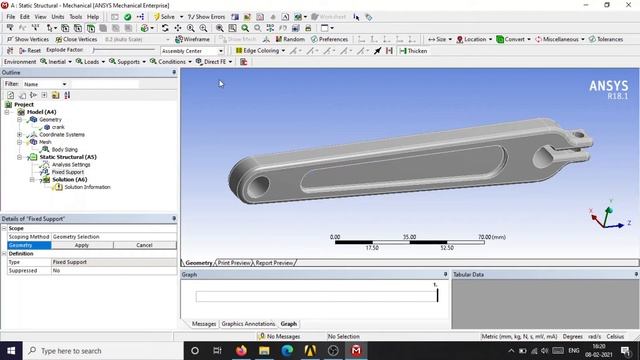Open the Supports dropdown menu
The image size is (640, 360).
[x=127, y=62]
